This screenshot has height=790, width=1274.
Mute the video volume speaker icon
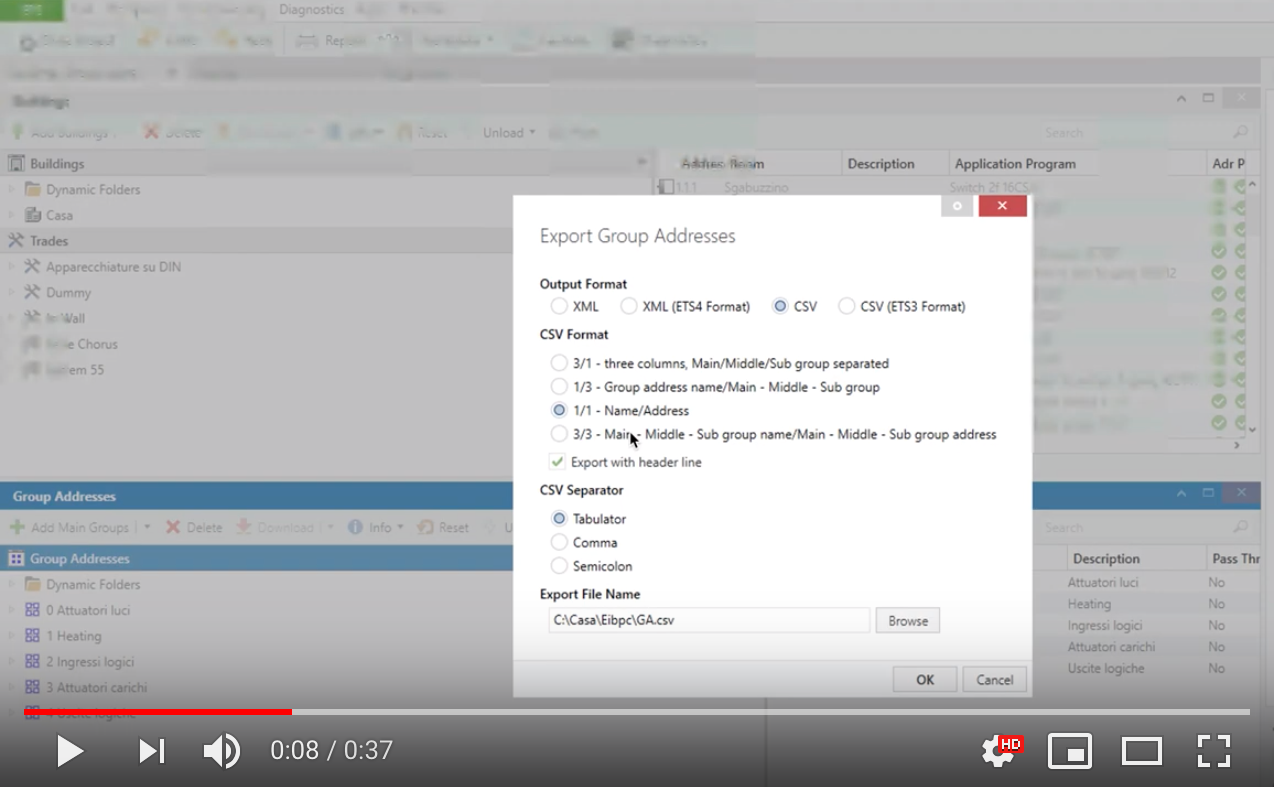pyautogui.click(x=221, y=751)
